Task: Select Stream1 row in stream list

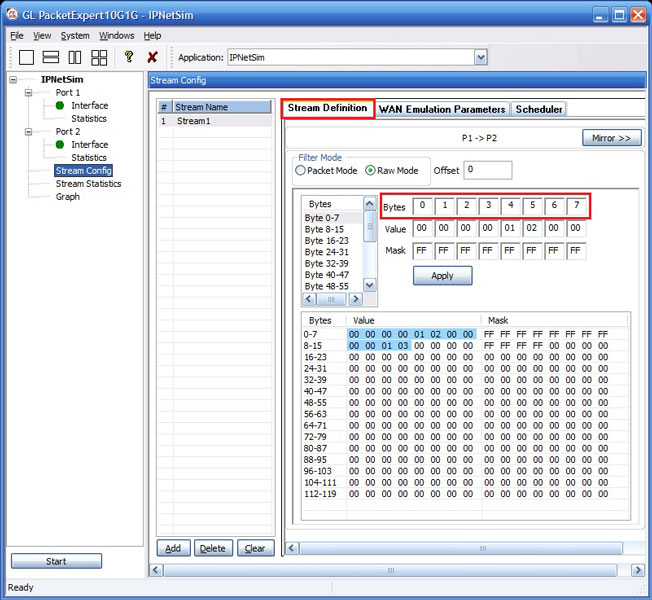Action: 215,121
